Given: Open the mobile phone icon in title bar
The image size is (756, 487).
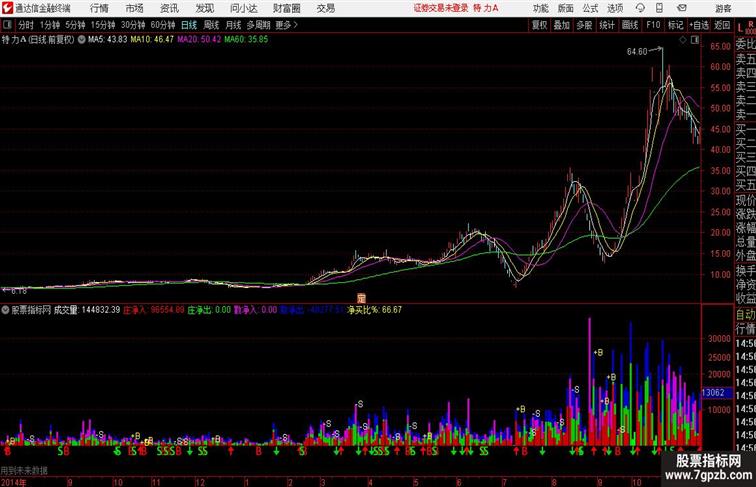Looking at the screenshot, I should pos(659,8).
